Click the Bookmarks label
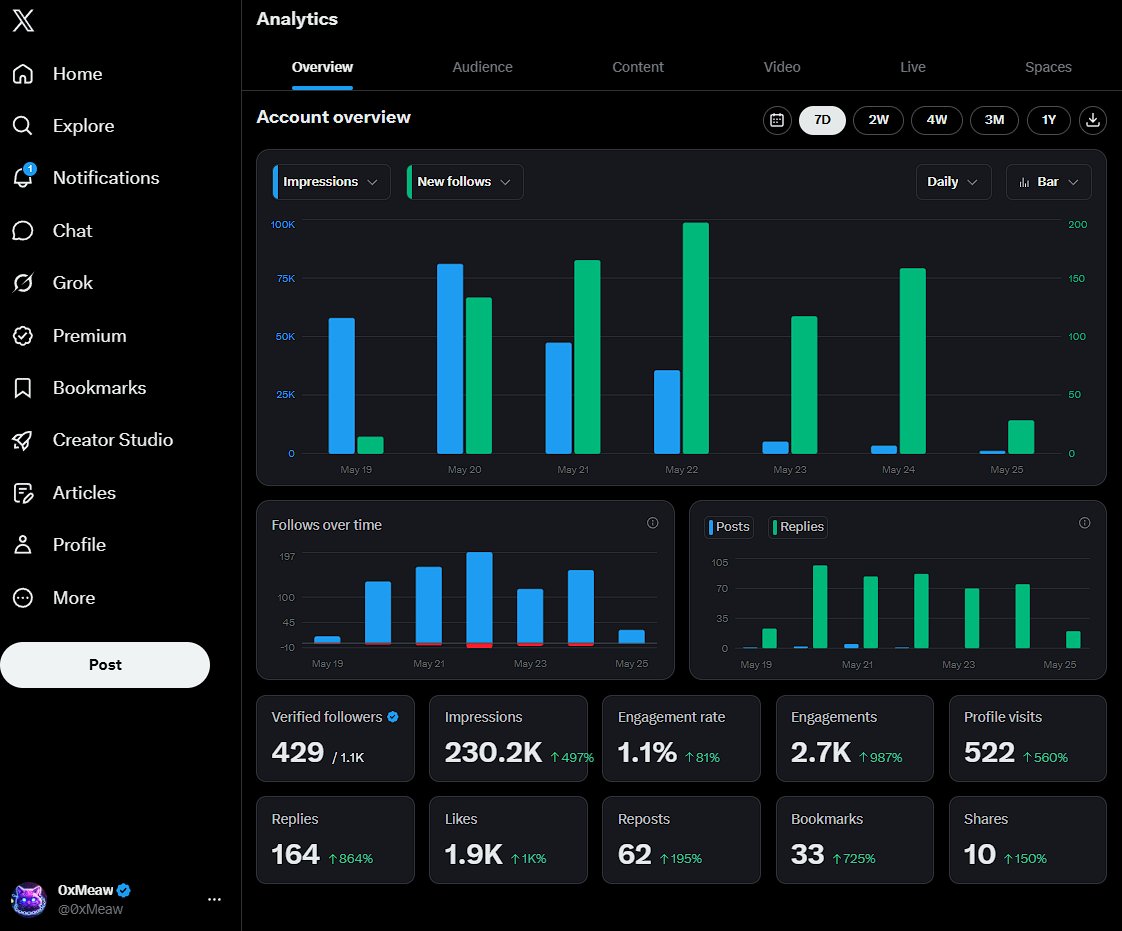Viewport: 1122px width, 931px height. [99, 388]
